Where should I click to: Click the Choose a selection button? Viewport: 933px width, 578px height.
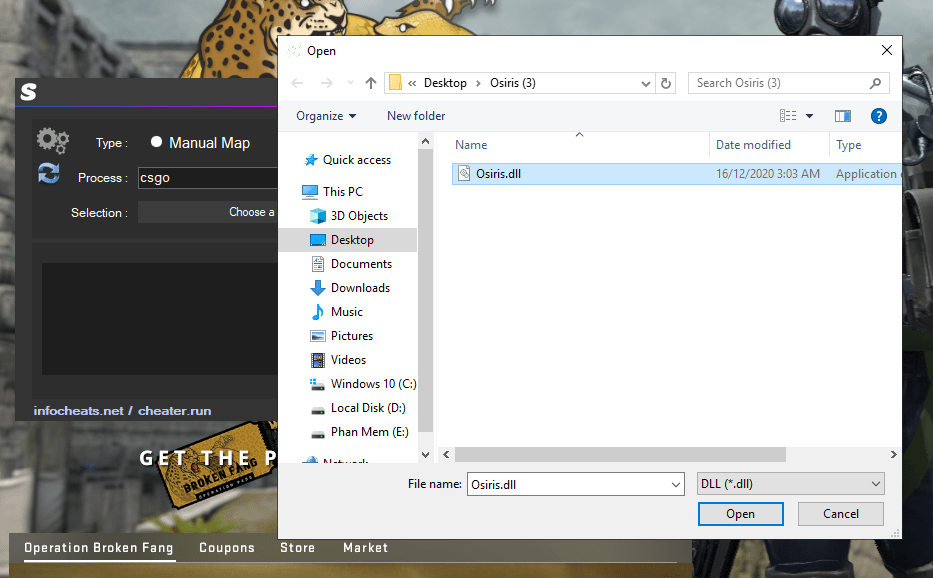point(208,212)
